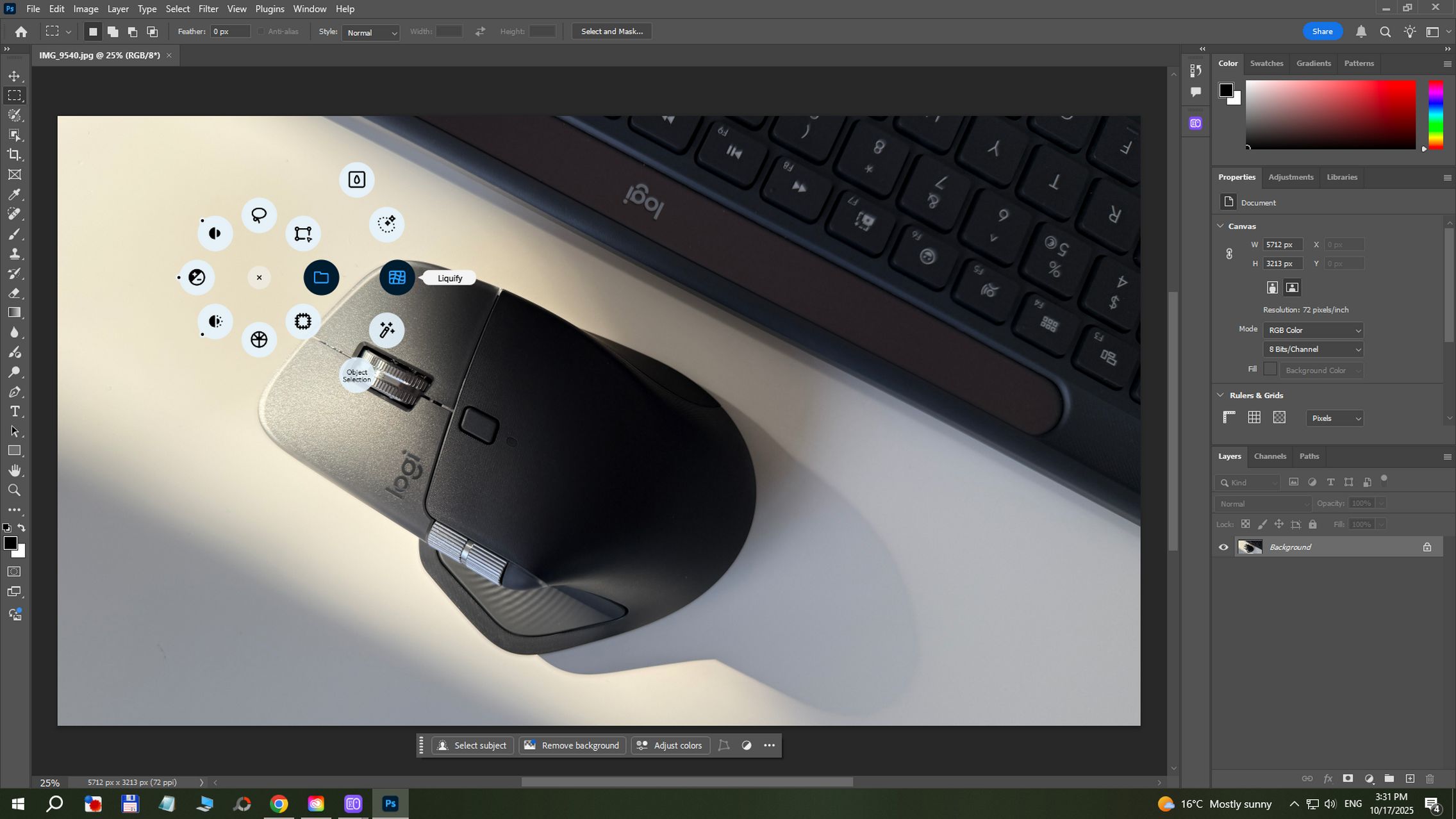
Task: Click the rainbow hue slider strip
Action: (x=1435, y=115)
